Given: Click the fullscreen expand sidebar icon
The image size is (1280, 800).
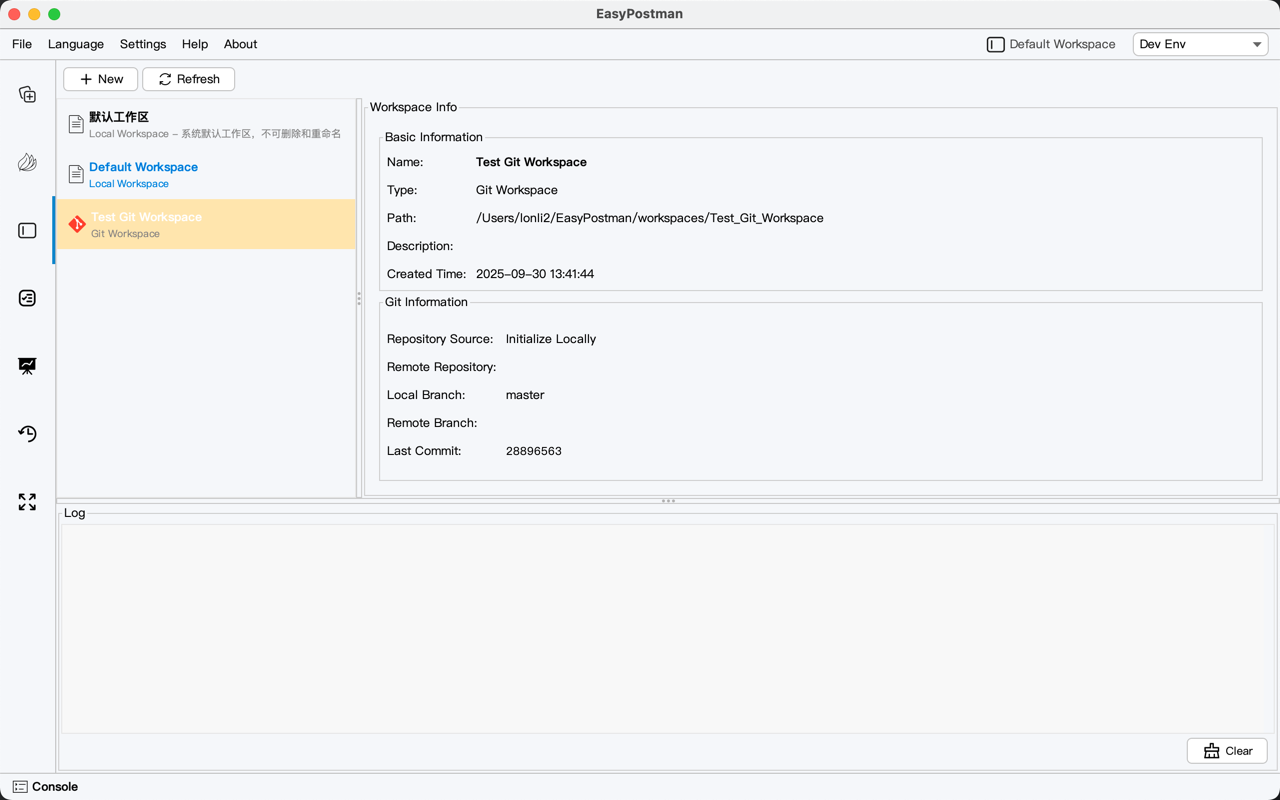Looking at the screenshot, I should pos(27,501).
